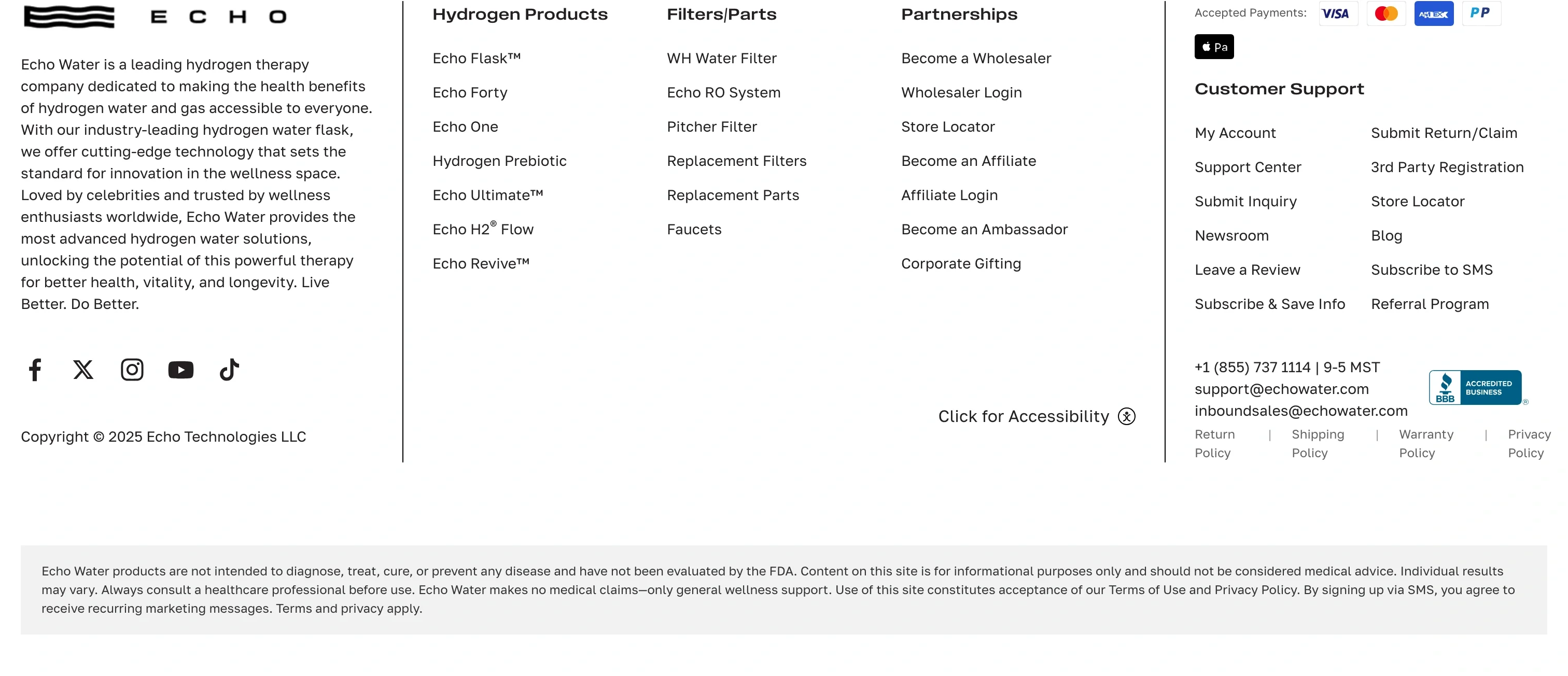The image size is (1568, 676).
Task: Click the Visa payment icon
Action: [x=1338, y=13]
